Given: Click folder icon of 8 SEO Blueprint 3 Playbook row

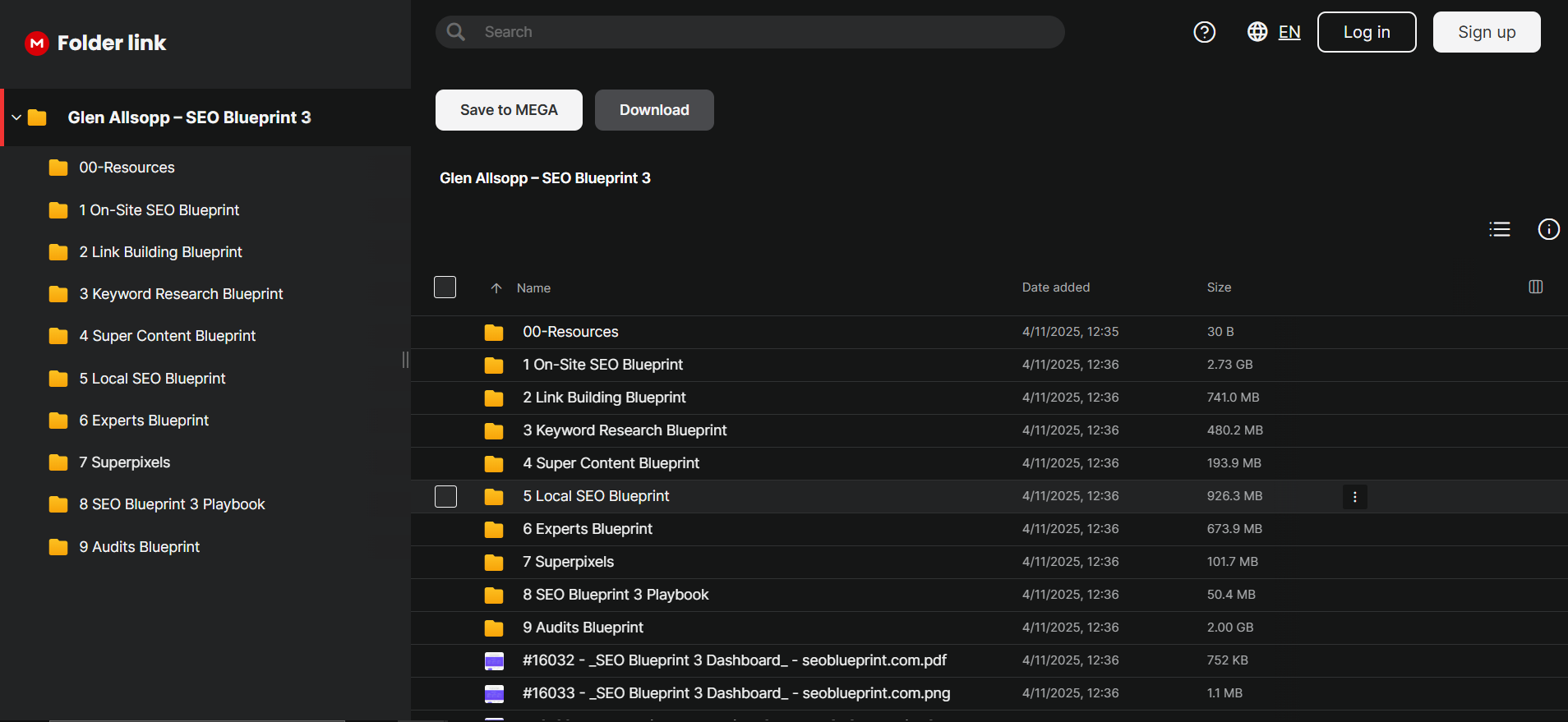Looking at the screenshot, I should (494, 596).
